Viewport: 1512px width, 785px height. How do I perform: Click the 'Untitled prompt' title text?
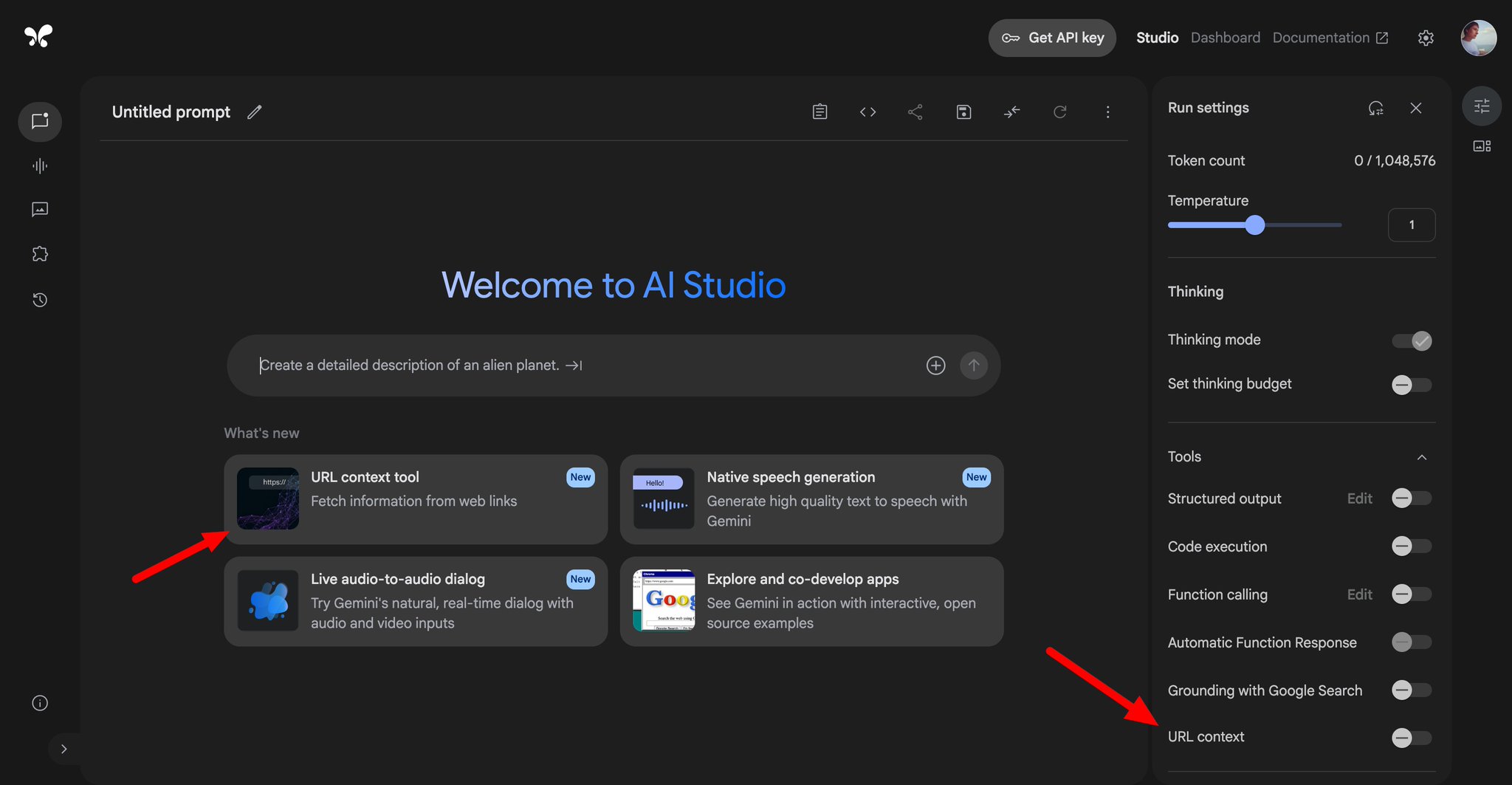(171, 112)
